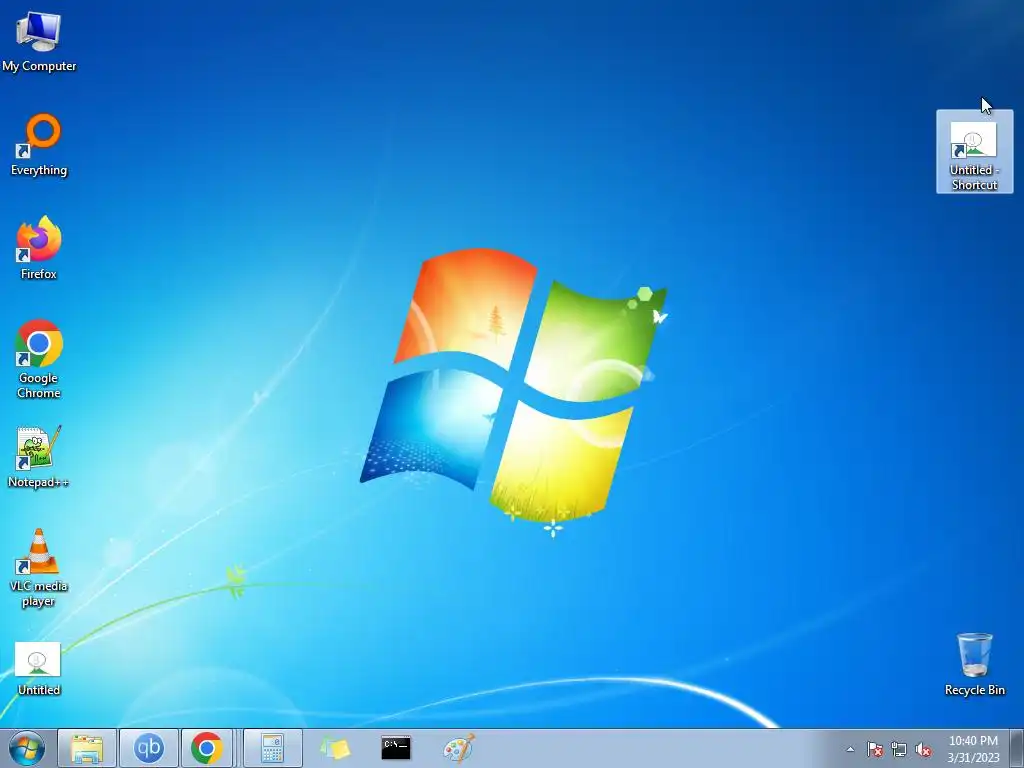Open Windows Explorer from the taskbar
Screen dimensions: 1024x768
(x=87, y=748)
